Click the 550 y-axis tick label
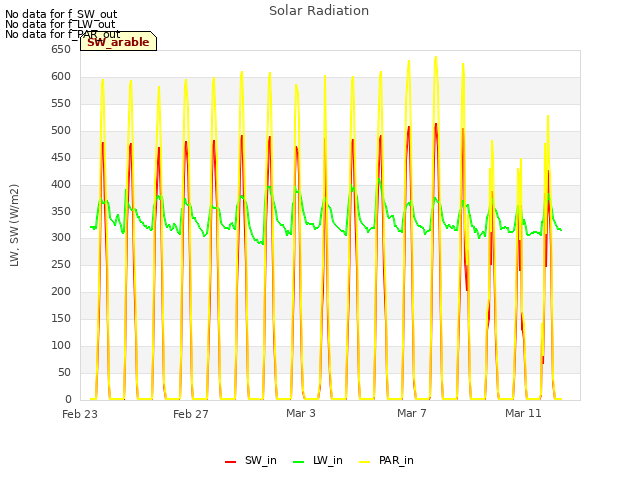Screen dimensions: 640x480 (x=61, y=104)
